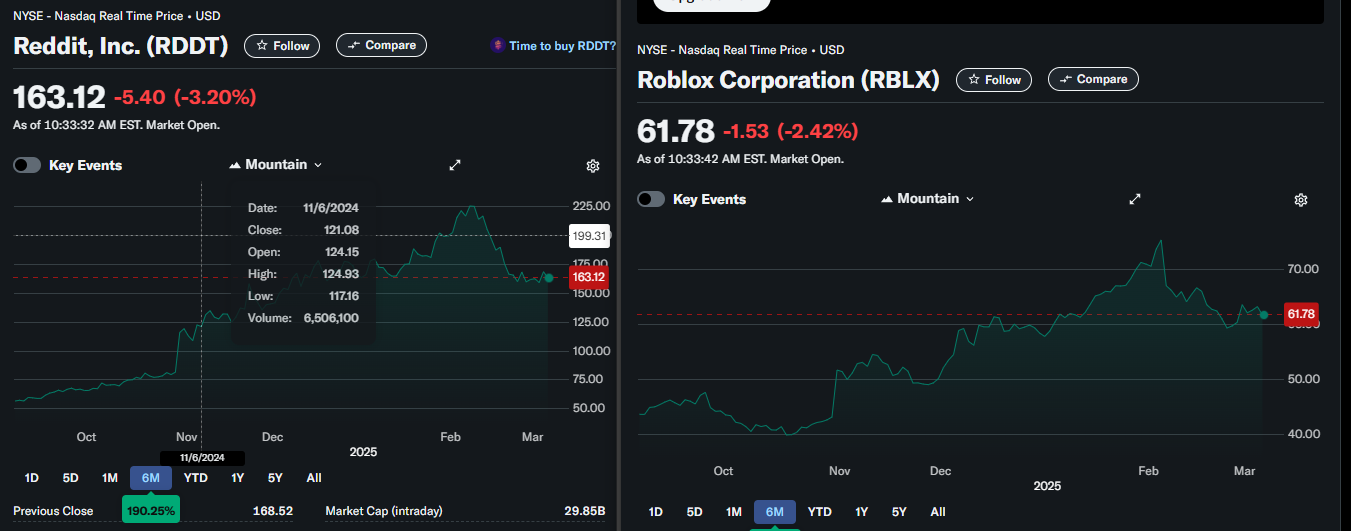Expand Roblox chart to full screen
The image size is (1351, 531).
point(1135,199)
